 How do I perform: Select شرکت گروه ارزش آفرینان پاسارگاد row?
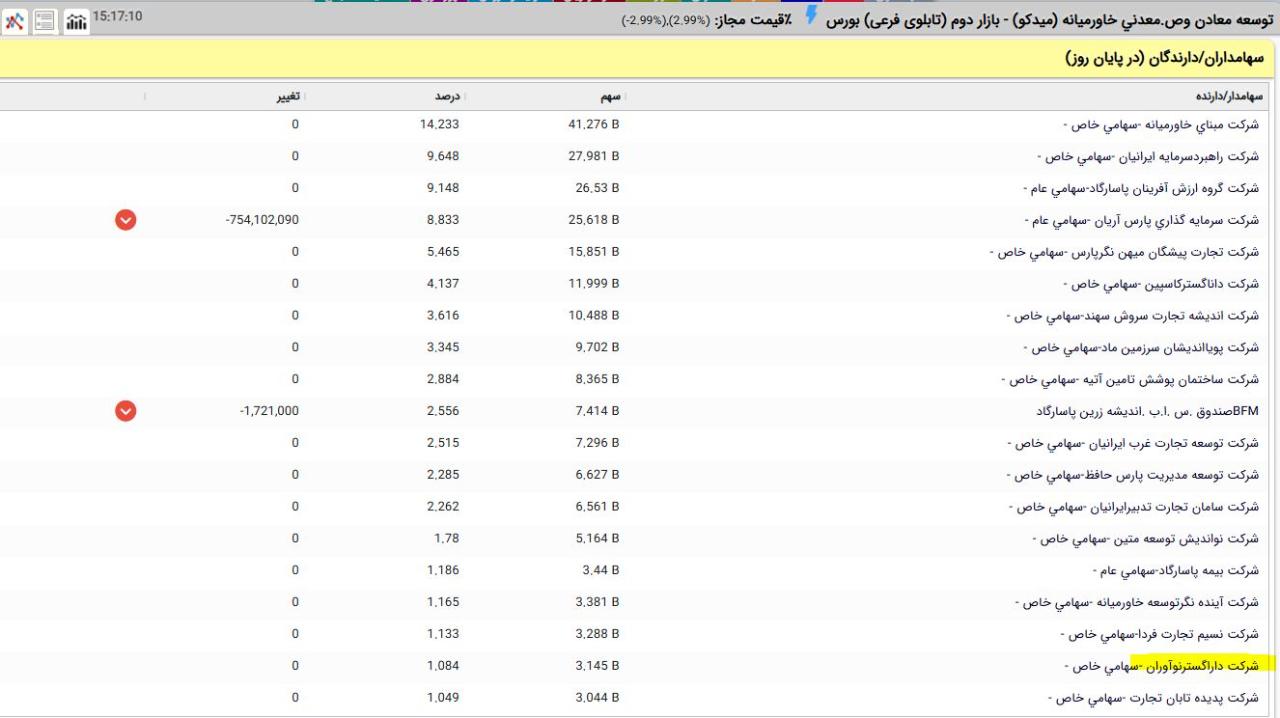(1140, 188)
